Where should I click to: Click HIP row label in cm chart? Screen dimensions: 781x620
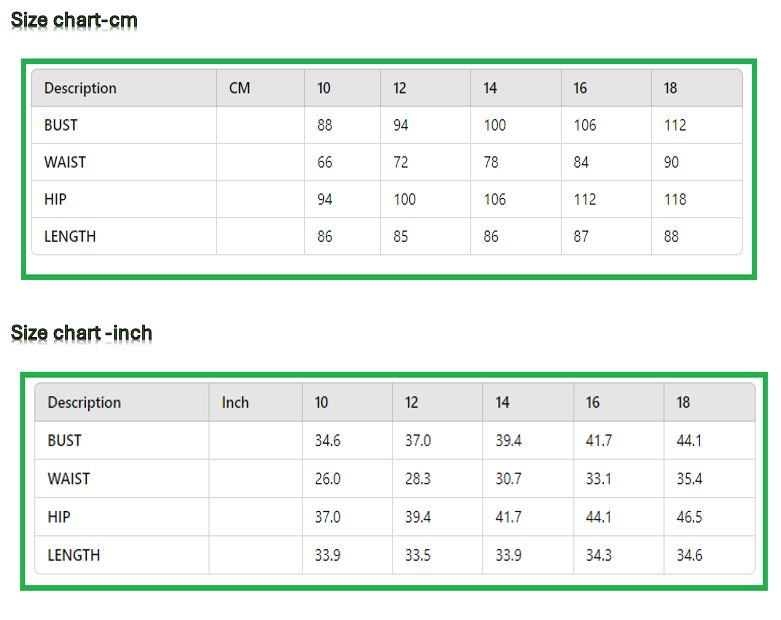(56, 199)
